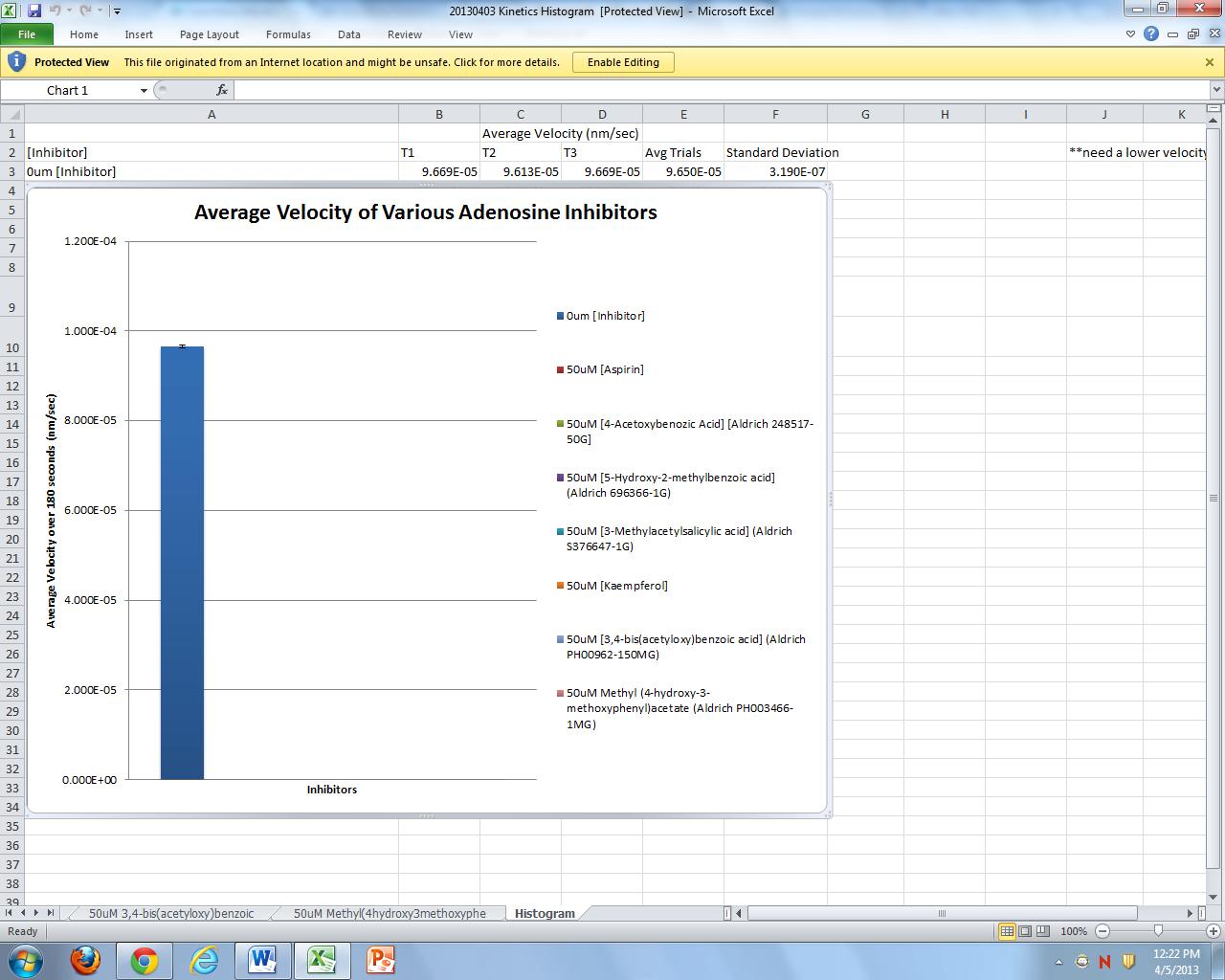Click the insert function fx icon
The height and width of the screenshot is (980, 1225).
point(221,90)
